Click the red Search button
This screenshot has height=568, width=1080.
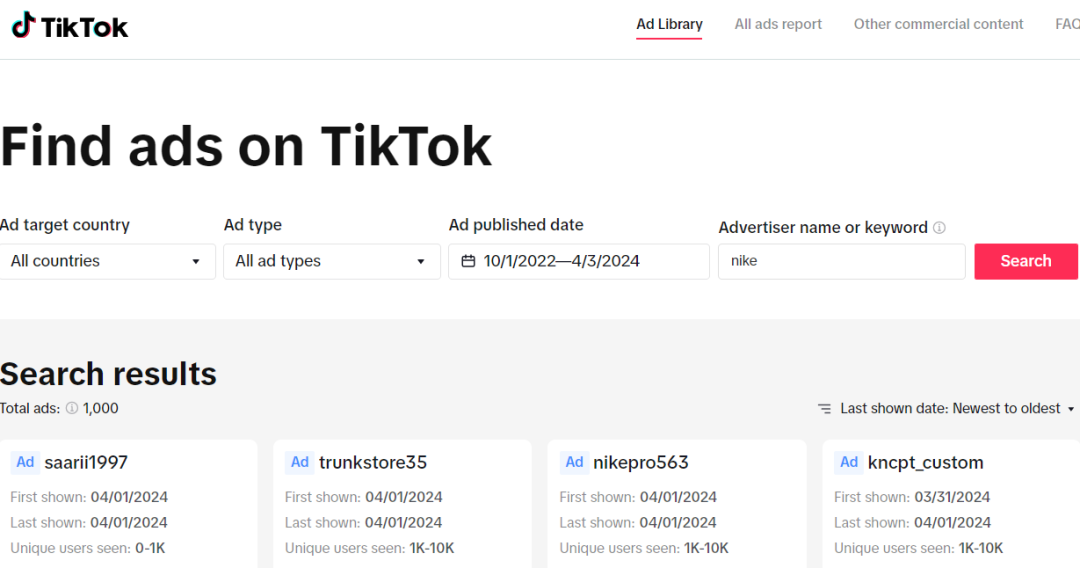1026,261
